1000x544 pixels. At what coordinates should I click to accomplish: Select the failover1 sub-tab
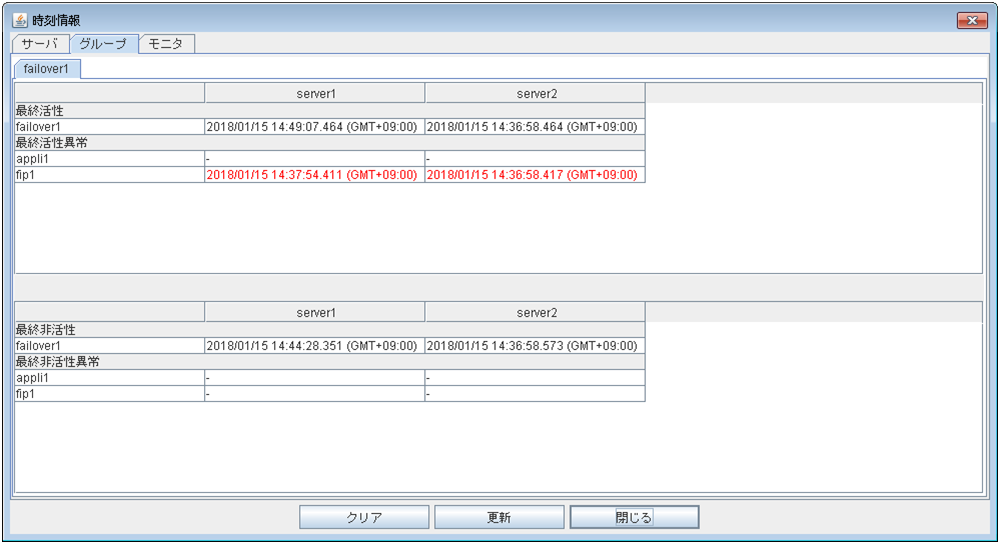(x=47, y=69)
